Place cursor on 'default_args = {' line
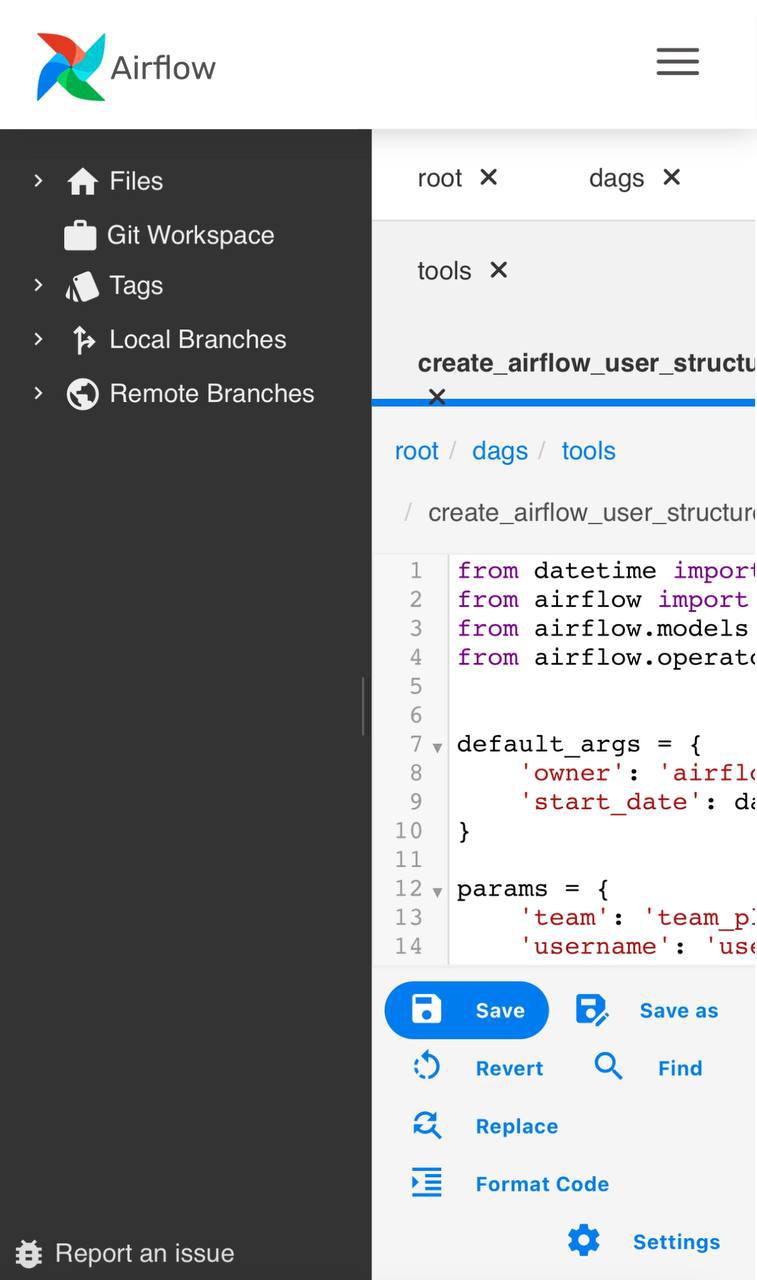The height and width of the screenshot is (1280, 757). pyautogui.click(x=579, y=744)
